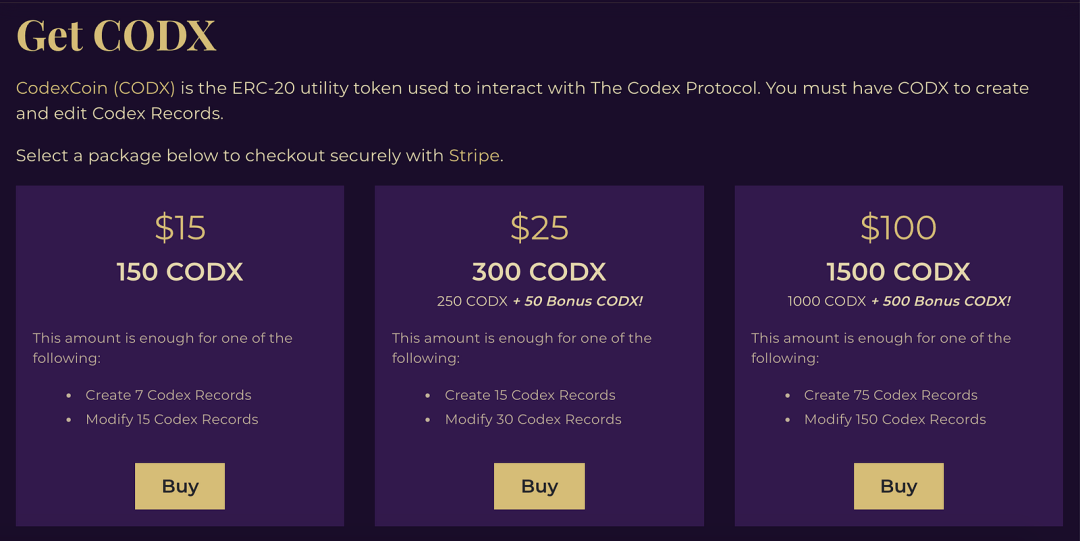This screenshot has width=1080, height=541.
Task: Click the 150 CODX package title
Action: tap(180, 272)
